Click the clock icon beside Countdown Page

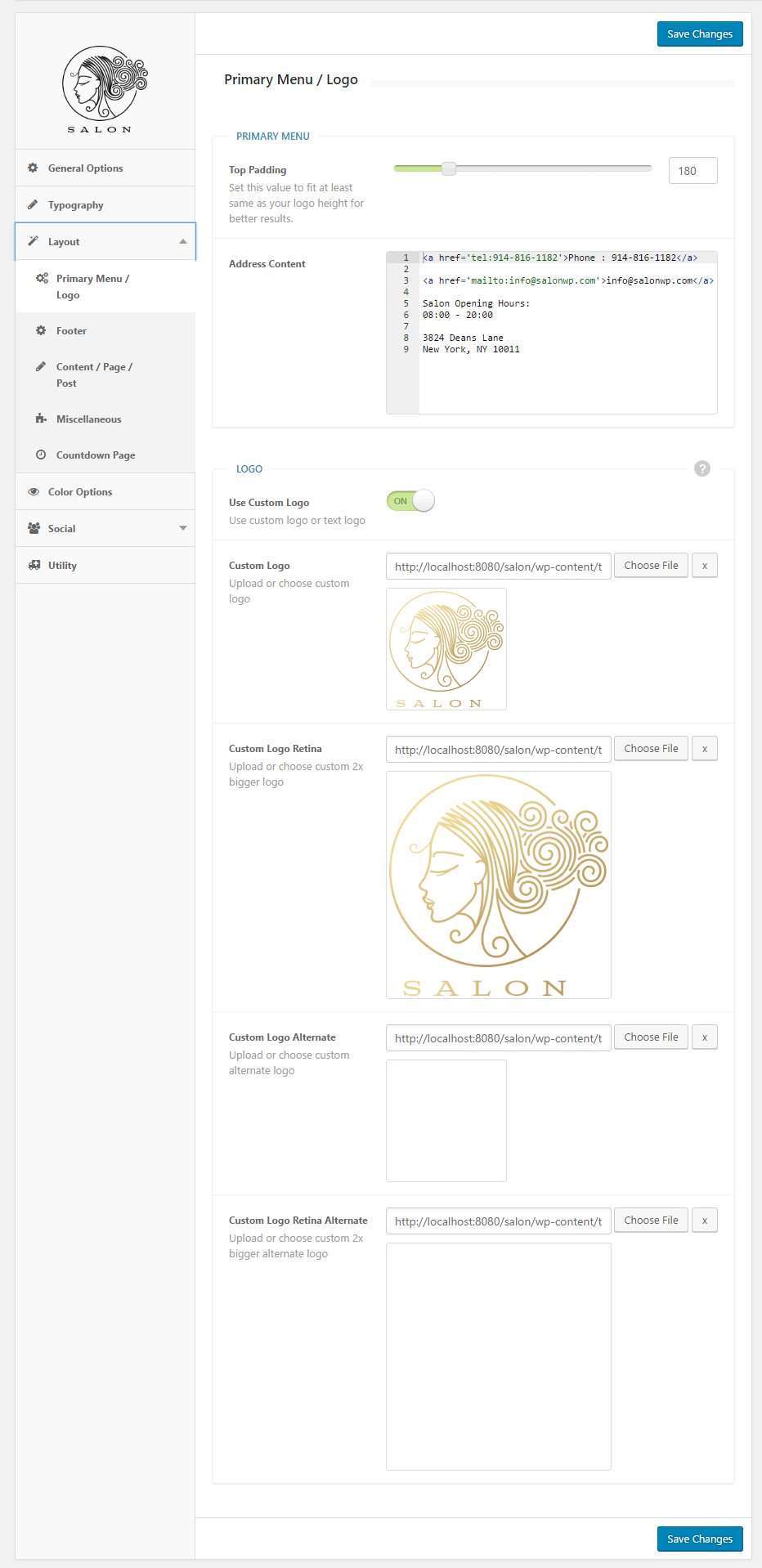click(41, 455)
